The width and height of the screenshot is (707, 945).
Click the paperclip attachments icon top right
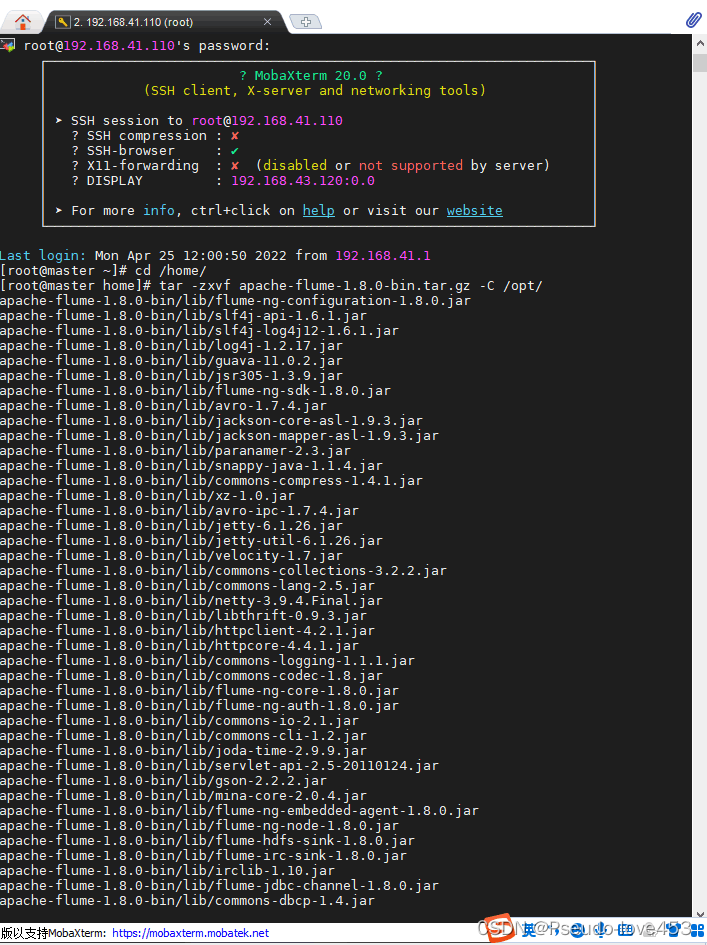click(692, 19)
